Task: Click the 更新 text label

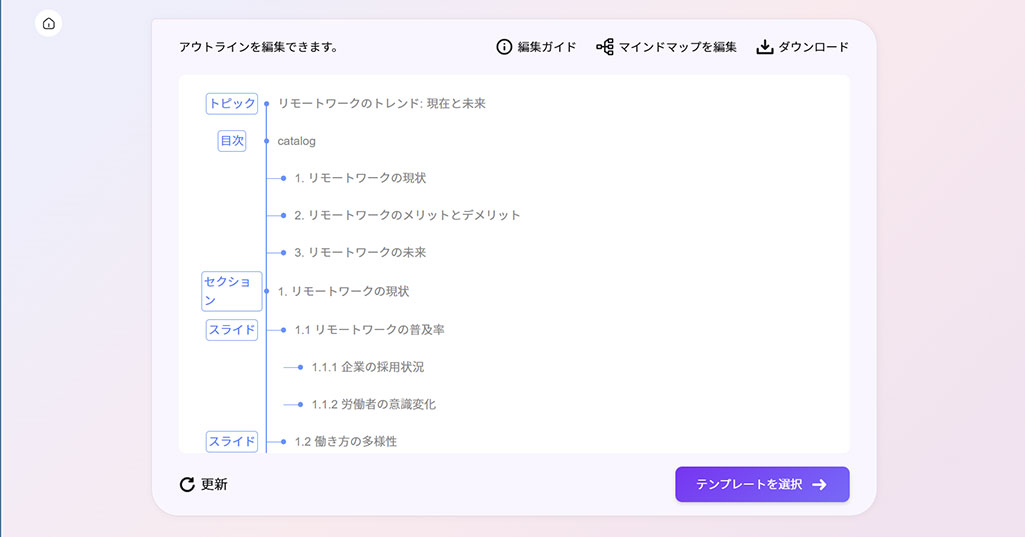Action: (214, 485)
